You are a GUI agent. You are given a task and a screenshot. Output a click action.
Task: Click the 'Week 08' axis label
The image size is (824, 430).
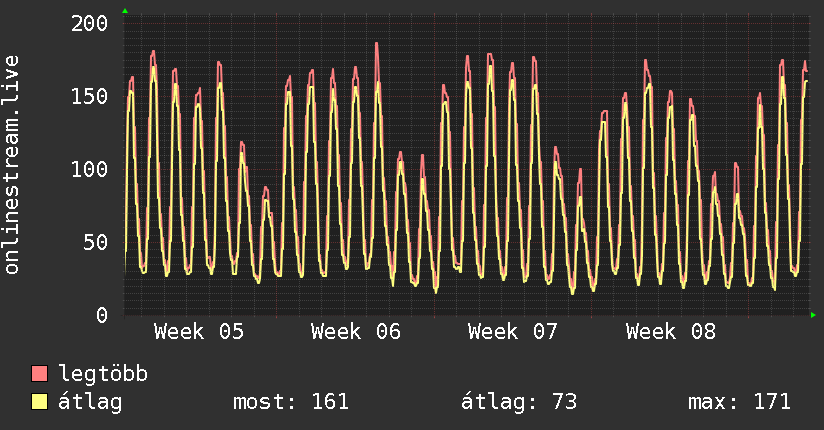pyautogui.click(x=671, y=332)
